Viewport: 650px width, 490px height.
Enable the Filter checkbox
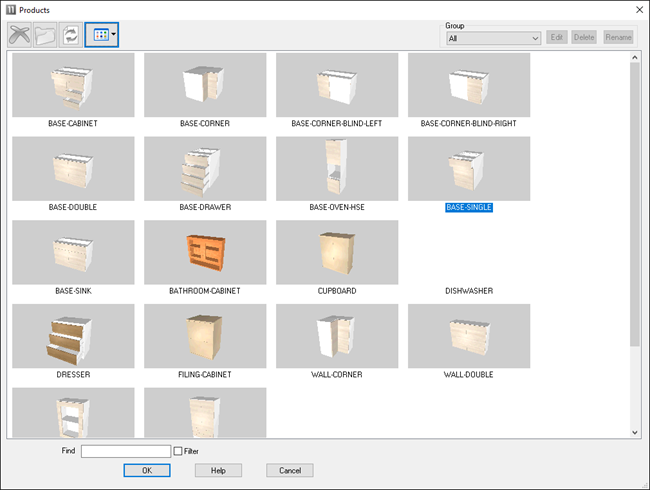178,452
